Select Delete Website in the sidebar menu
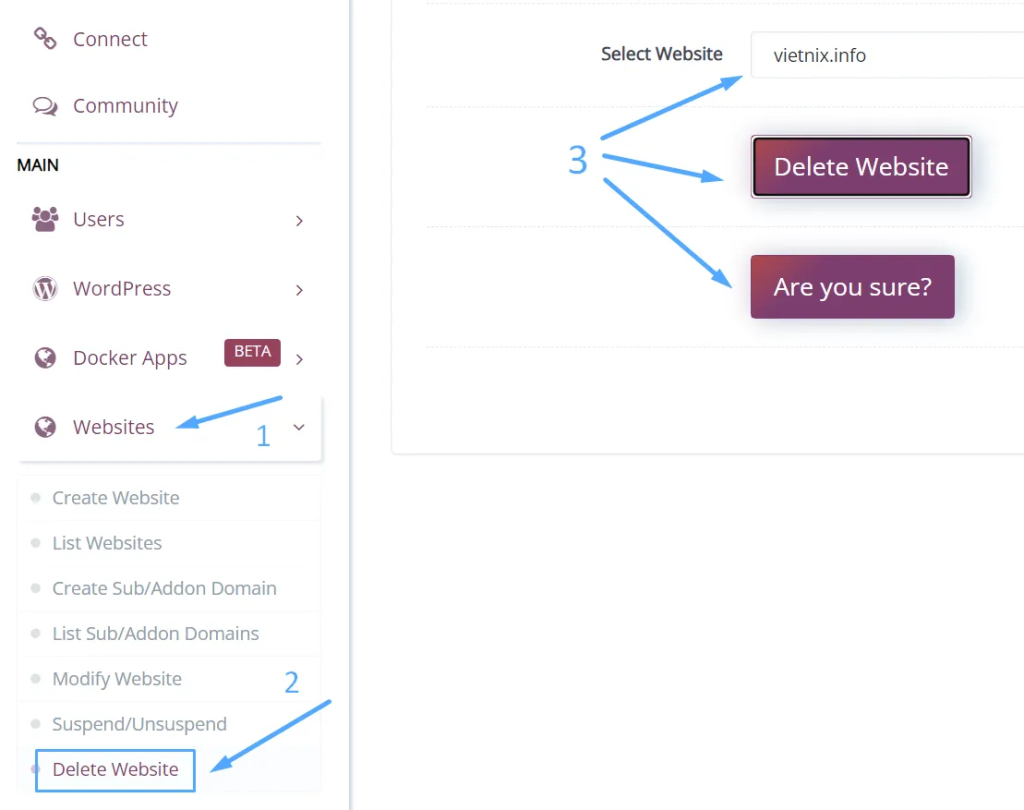1024x810 pixels. [x=115, y=769]
